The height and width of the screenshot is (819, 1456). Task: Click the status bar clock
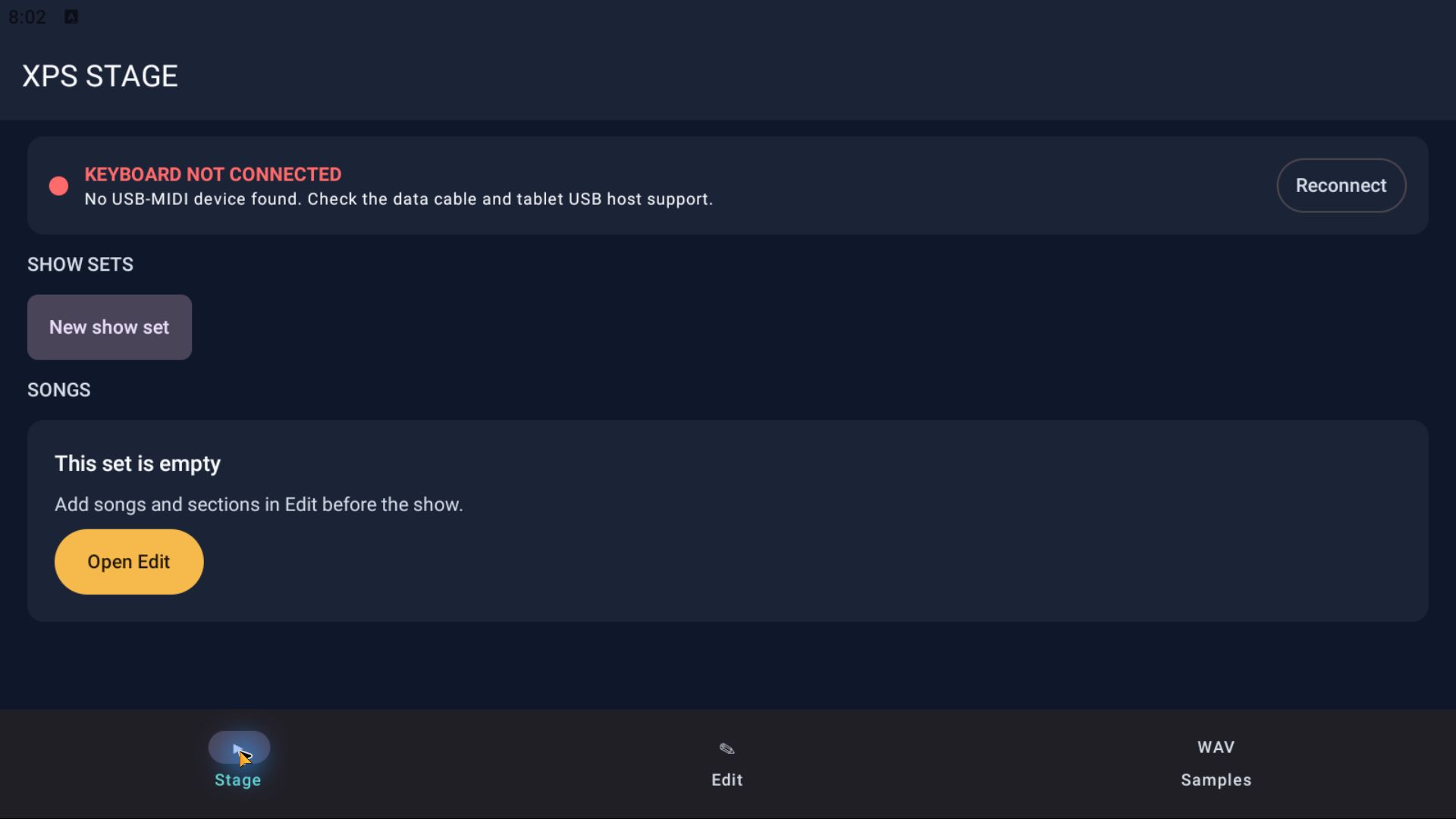point(27,17)
